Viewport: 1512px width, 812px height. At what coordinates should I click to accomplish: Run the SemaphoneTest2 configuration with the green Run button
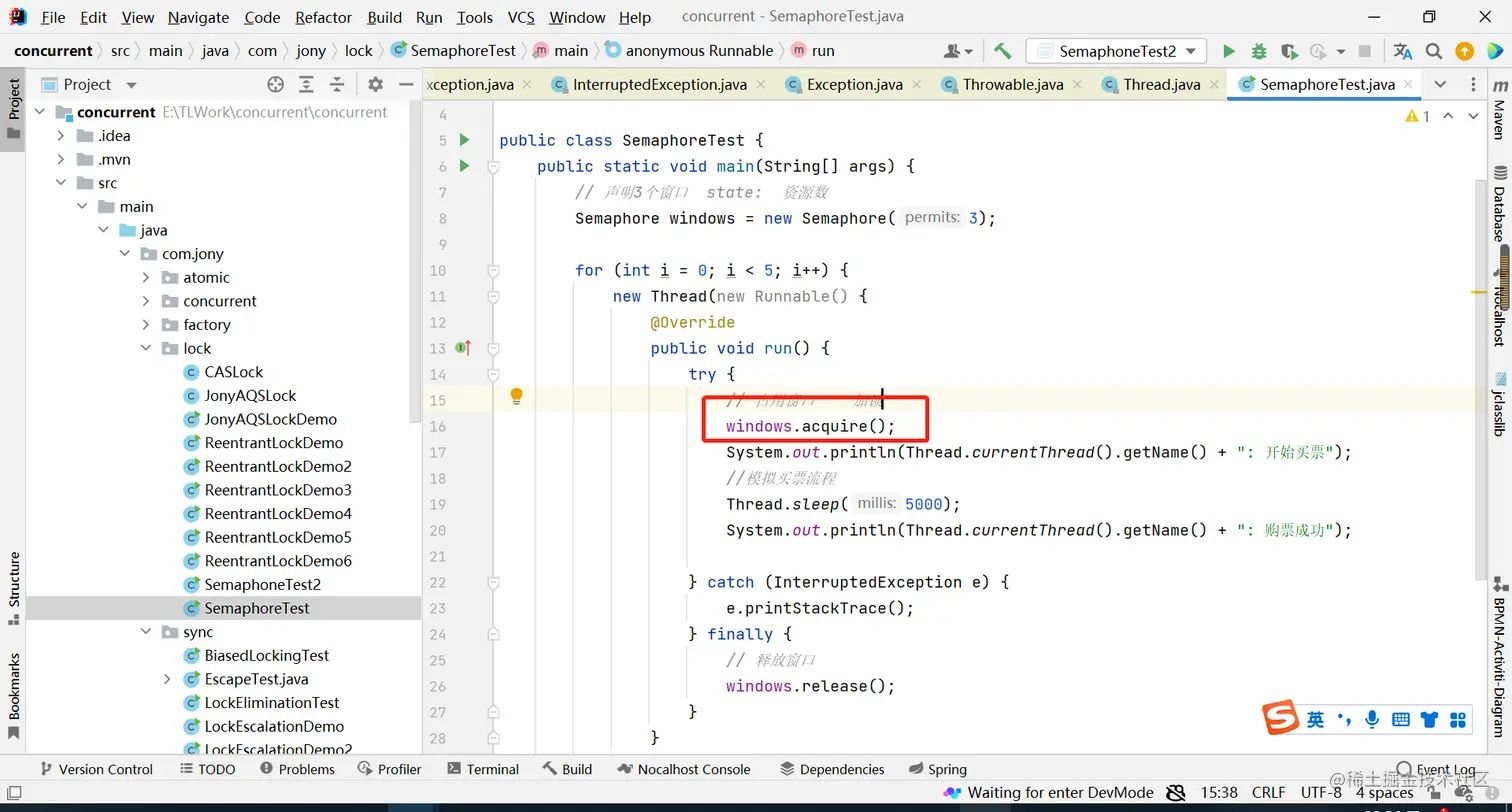click(1229, 51)
